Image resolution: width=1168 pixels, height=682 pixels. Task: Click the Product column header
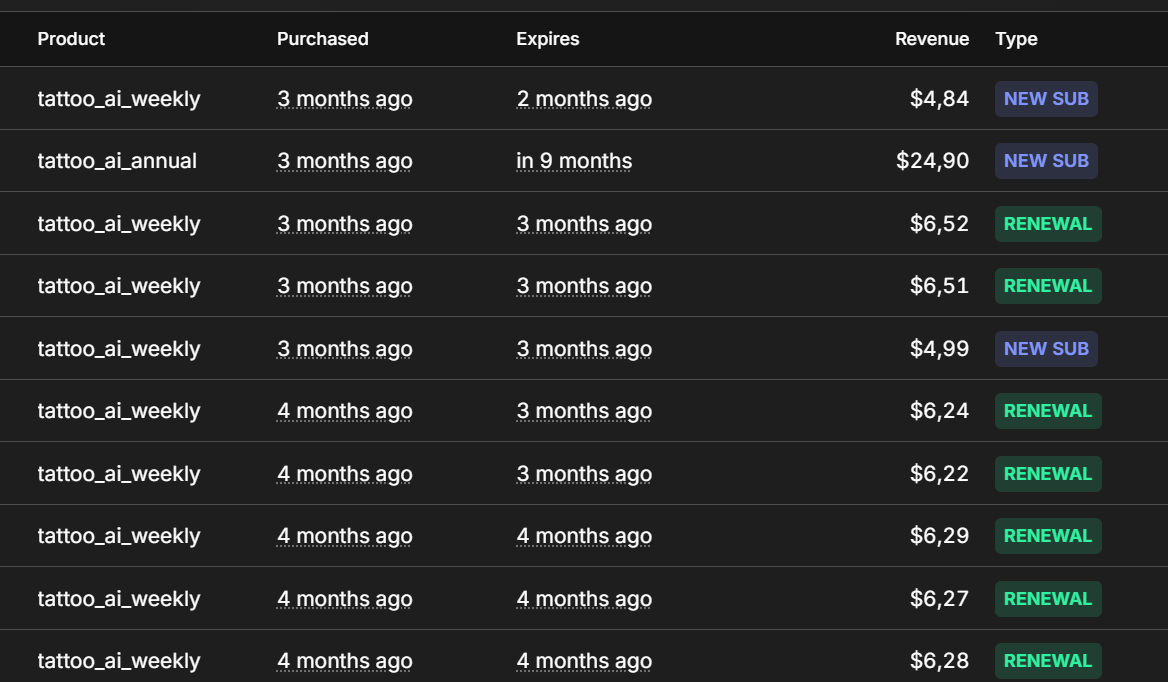point(71,39)
